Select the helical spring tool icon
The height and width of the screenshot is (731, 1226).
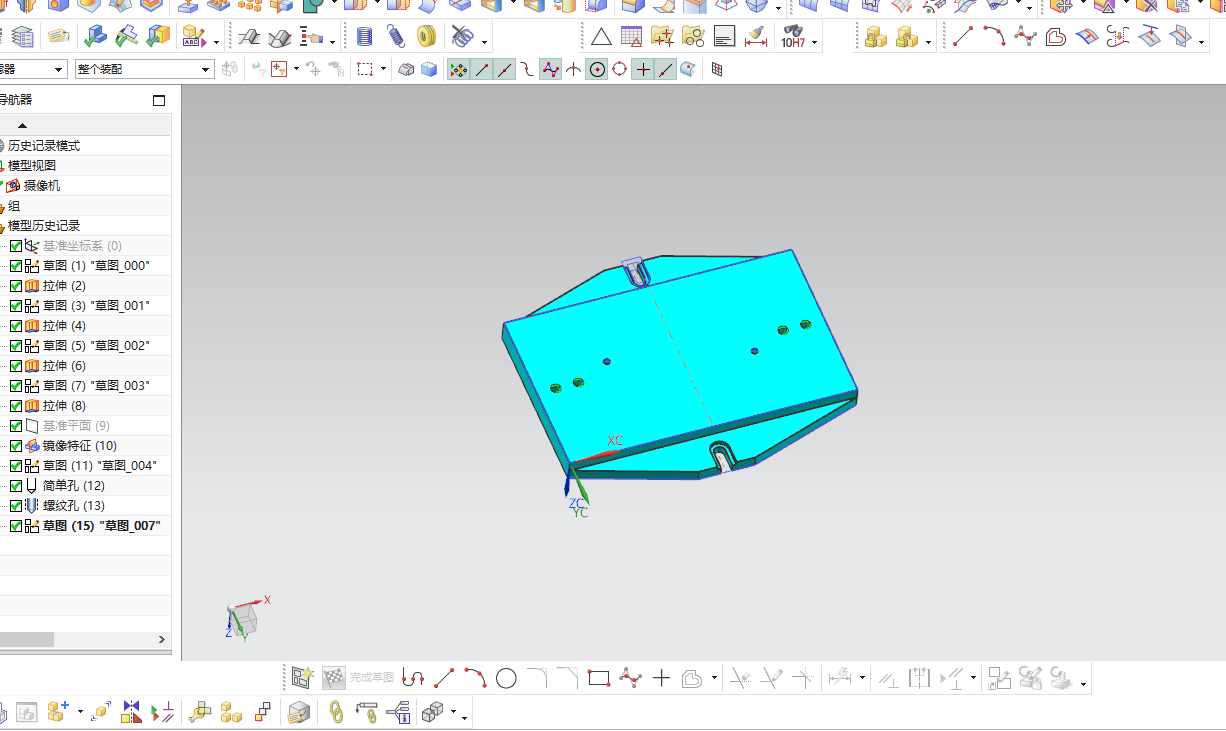coord(365,38)
